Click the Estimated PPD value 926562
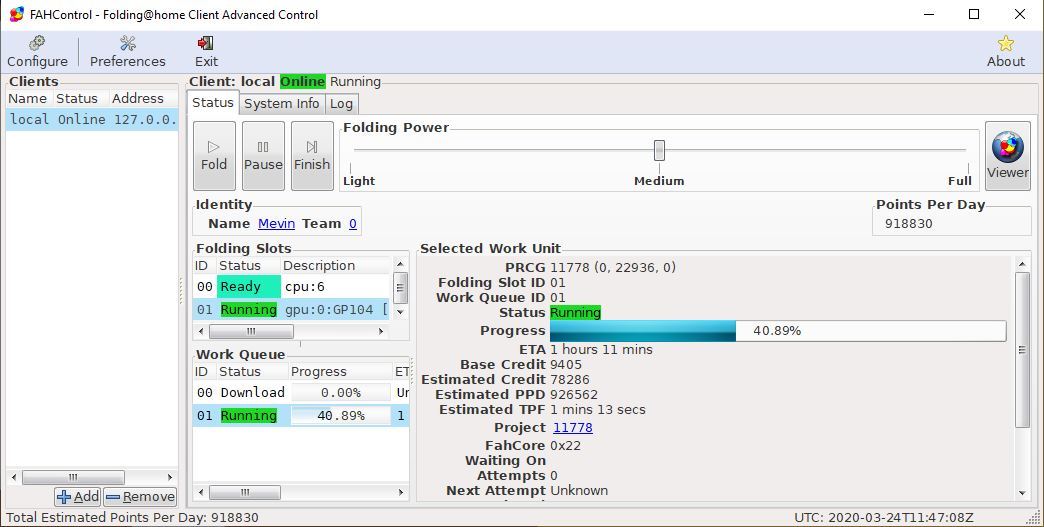 (574, 395)
